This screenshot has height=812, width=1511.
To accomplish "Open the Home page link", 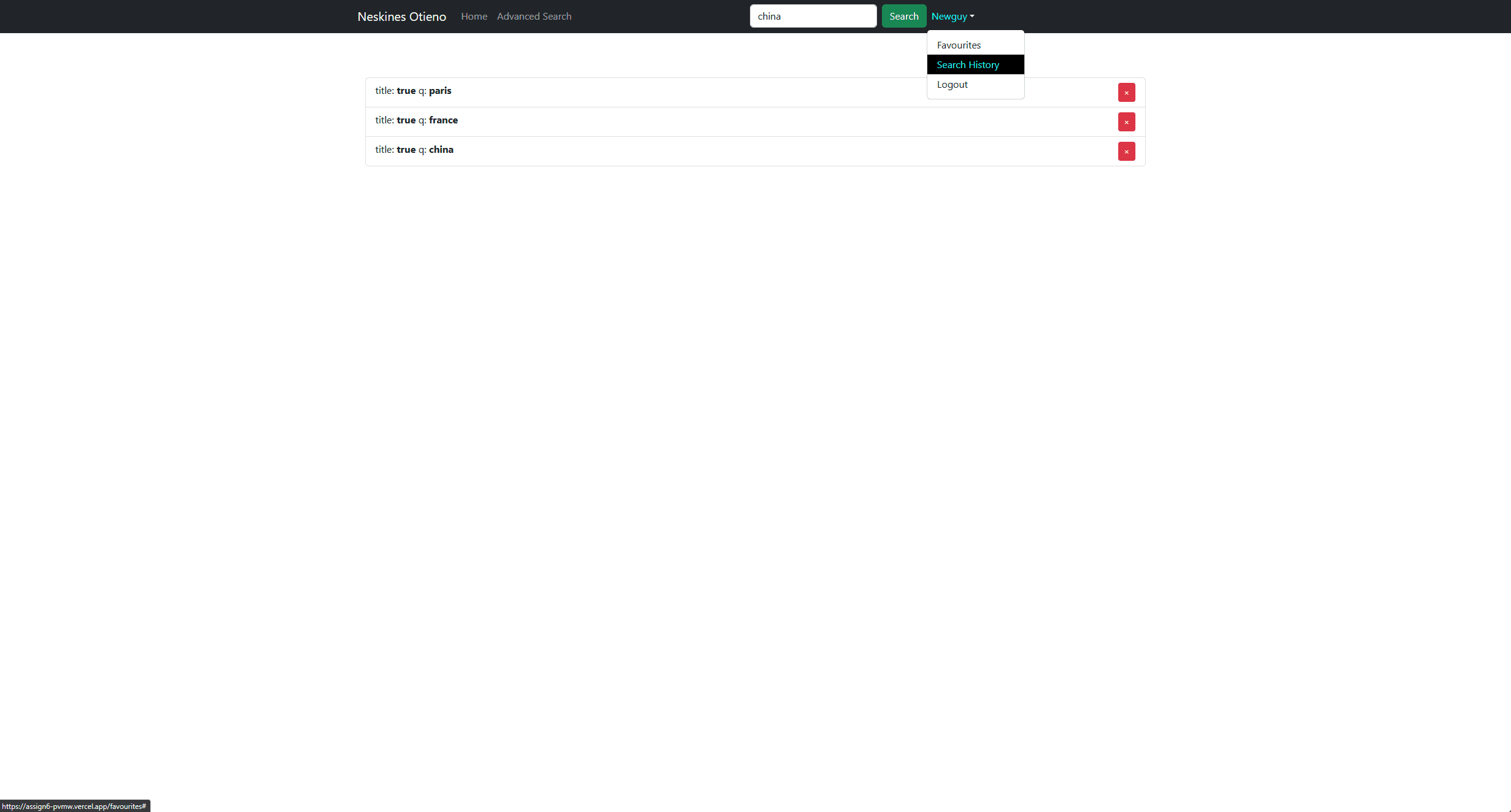I will [x=473, y=16].
